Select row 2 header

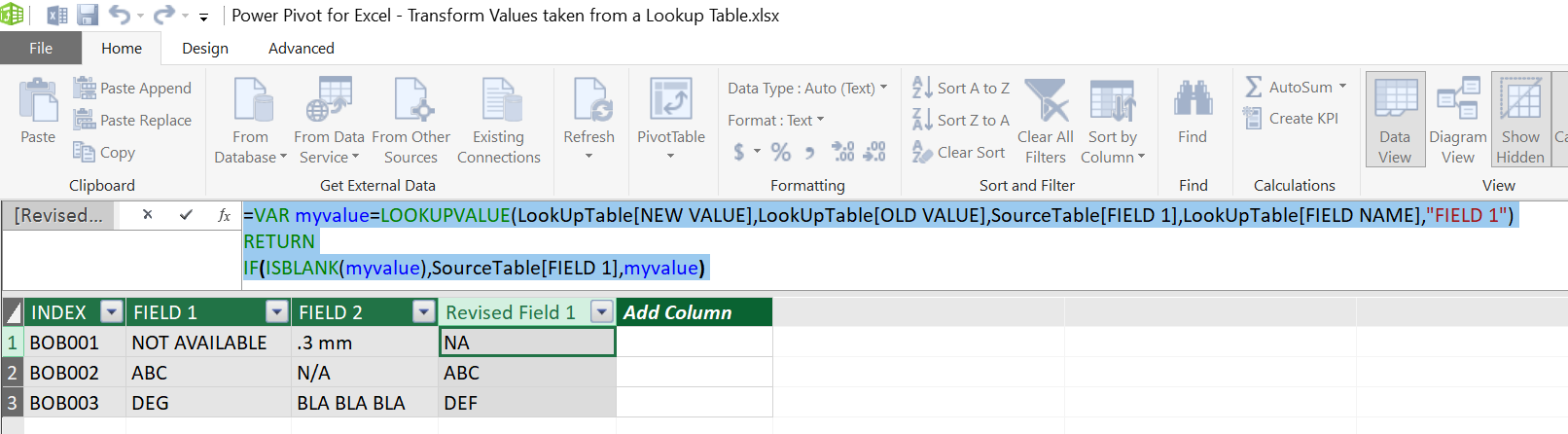pyautogui.click(x=13, y=372)
